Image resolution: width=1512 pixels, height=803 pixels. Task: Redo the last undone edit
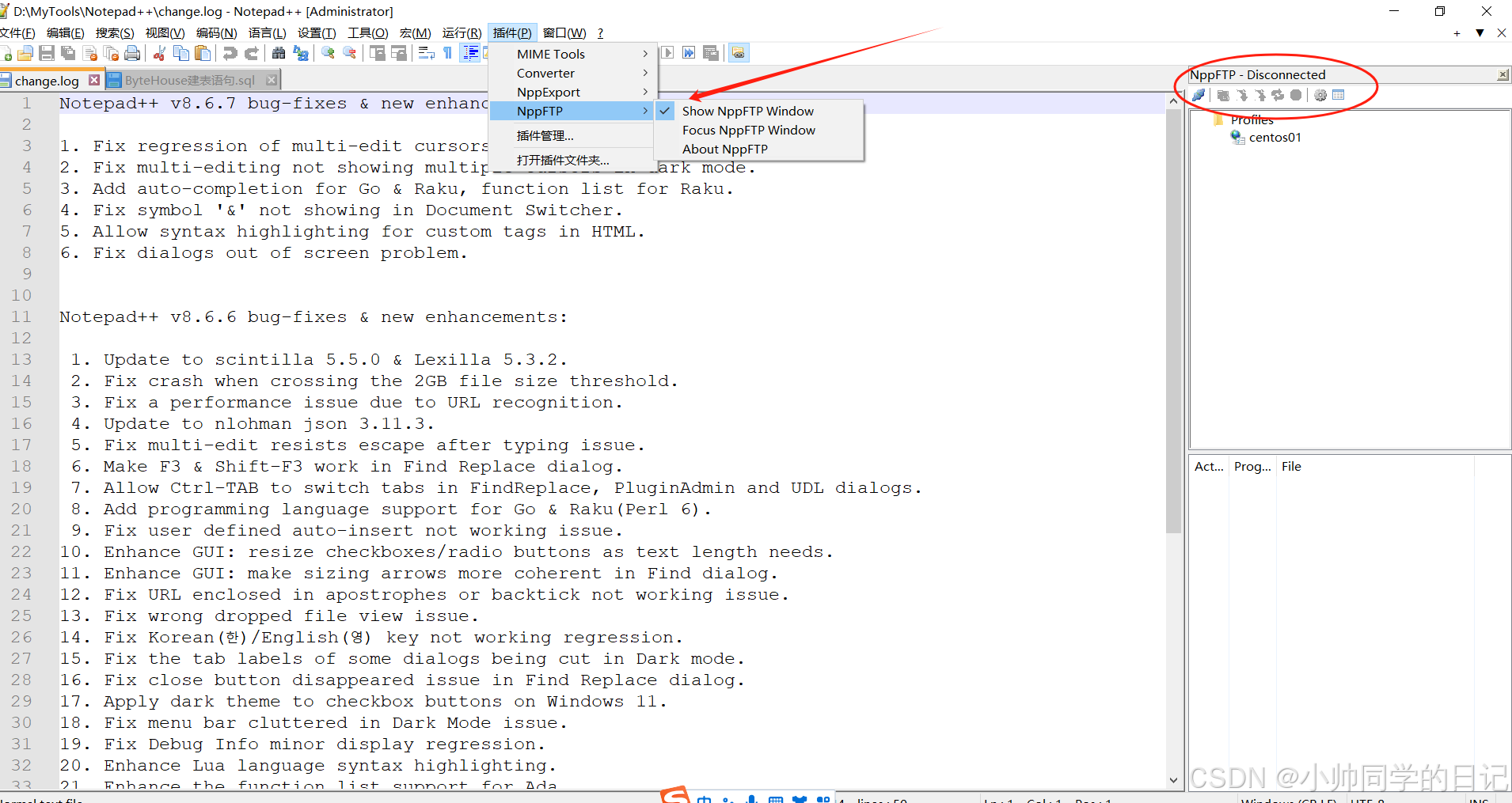251,53
